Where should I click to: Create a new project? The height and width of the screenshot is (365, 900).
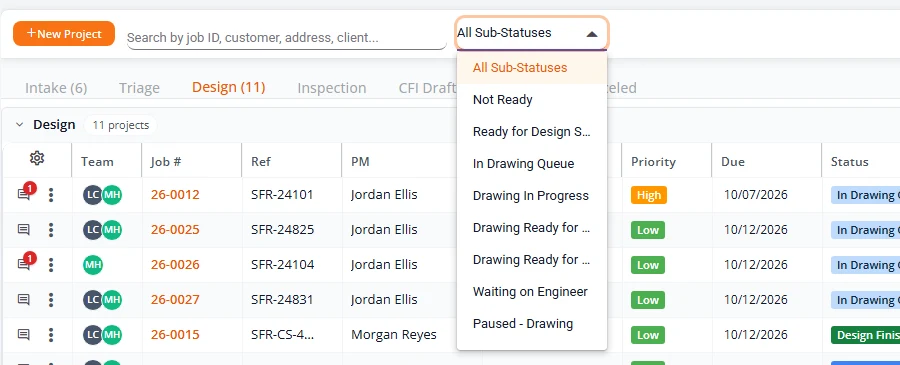pos(64,34)
